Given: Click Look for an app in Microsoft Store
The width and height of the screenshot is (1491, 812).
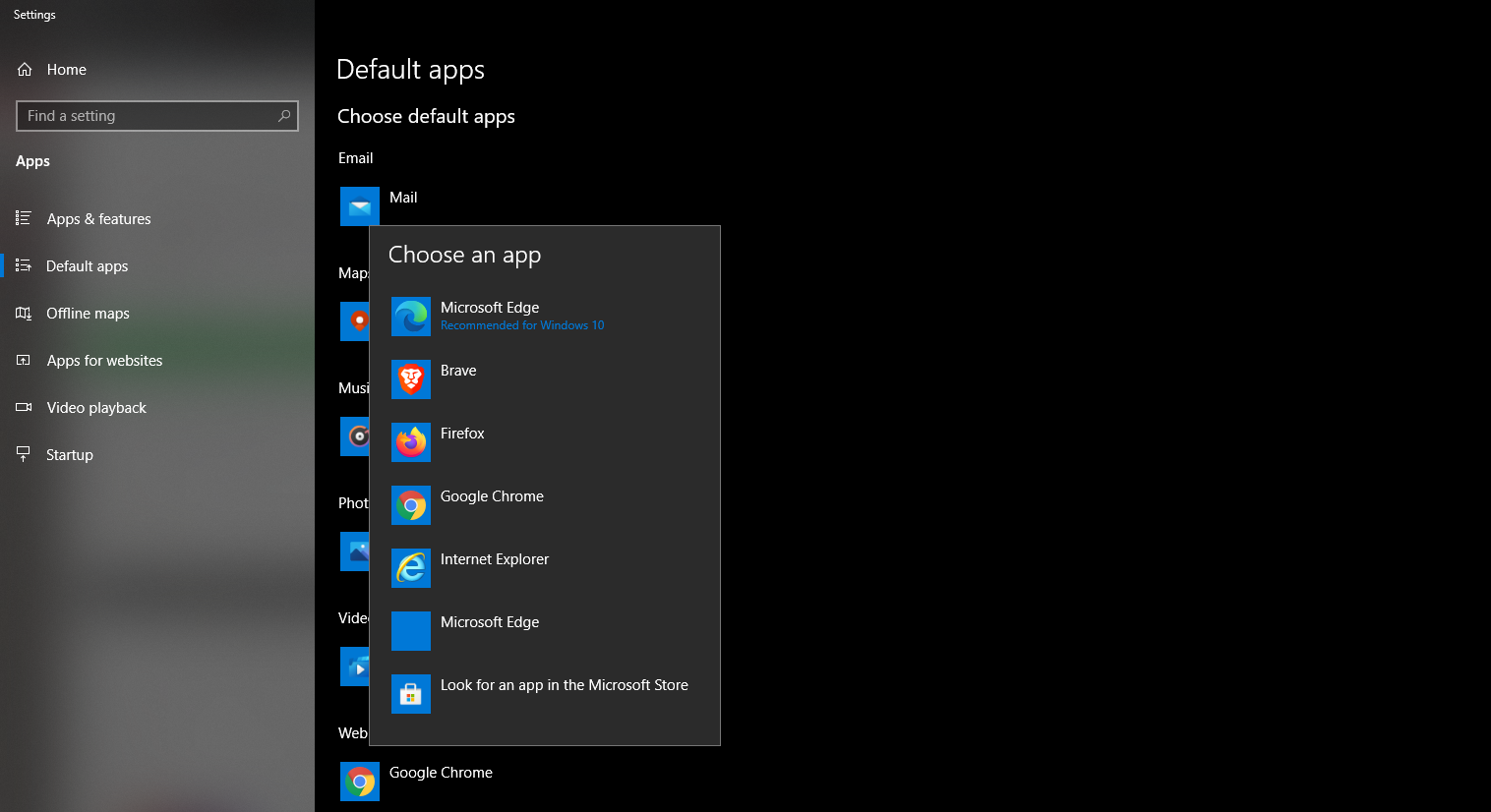Looking at the screenshot, I should click(564, 686).
